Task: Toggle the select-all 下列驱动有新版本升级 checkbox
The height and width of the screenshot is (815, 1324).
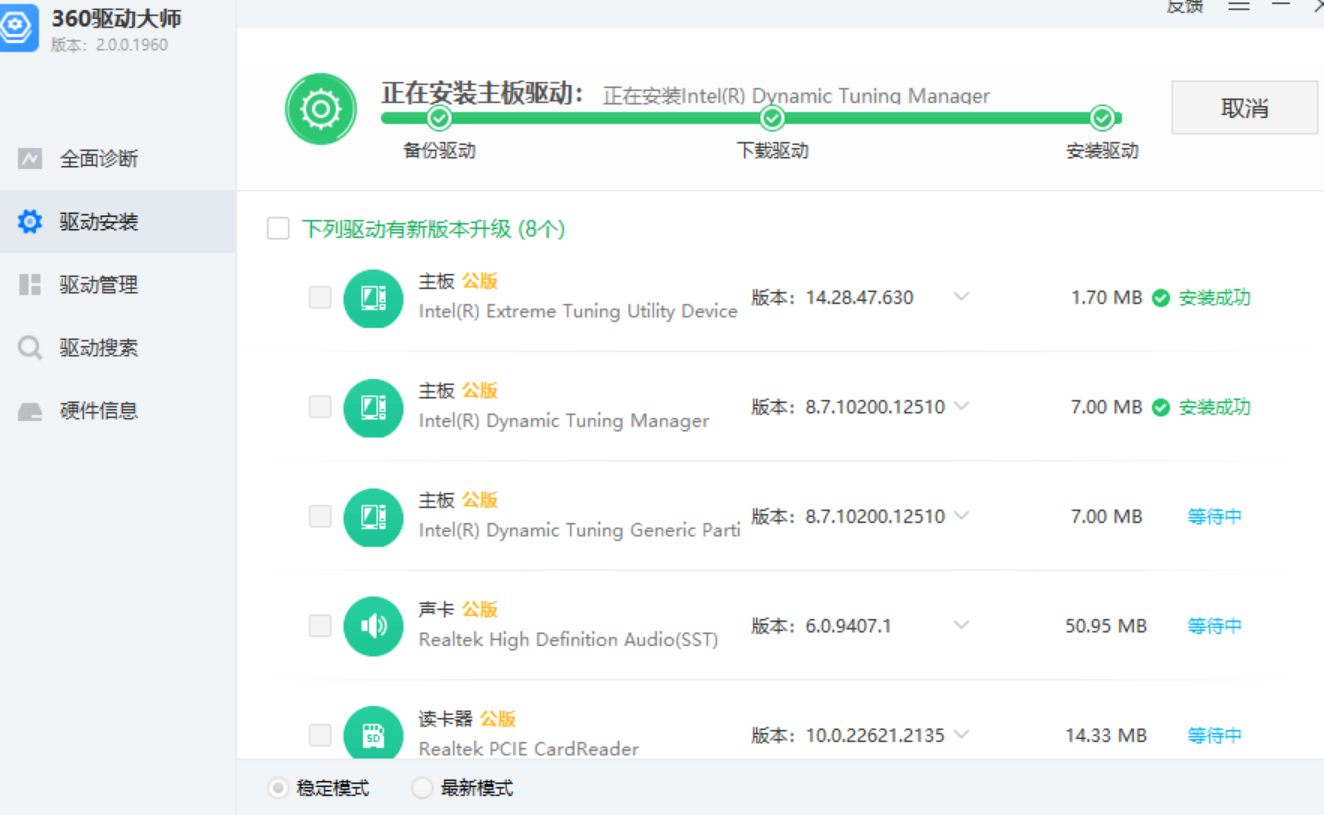Action: [278, 229]
